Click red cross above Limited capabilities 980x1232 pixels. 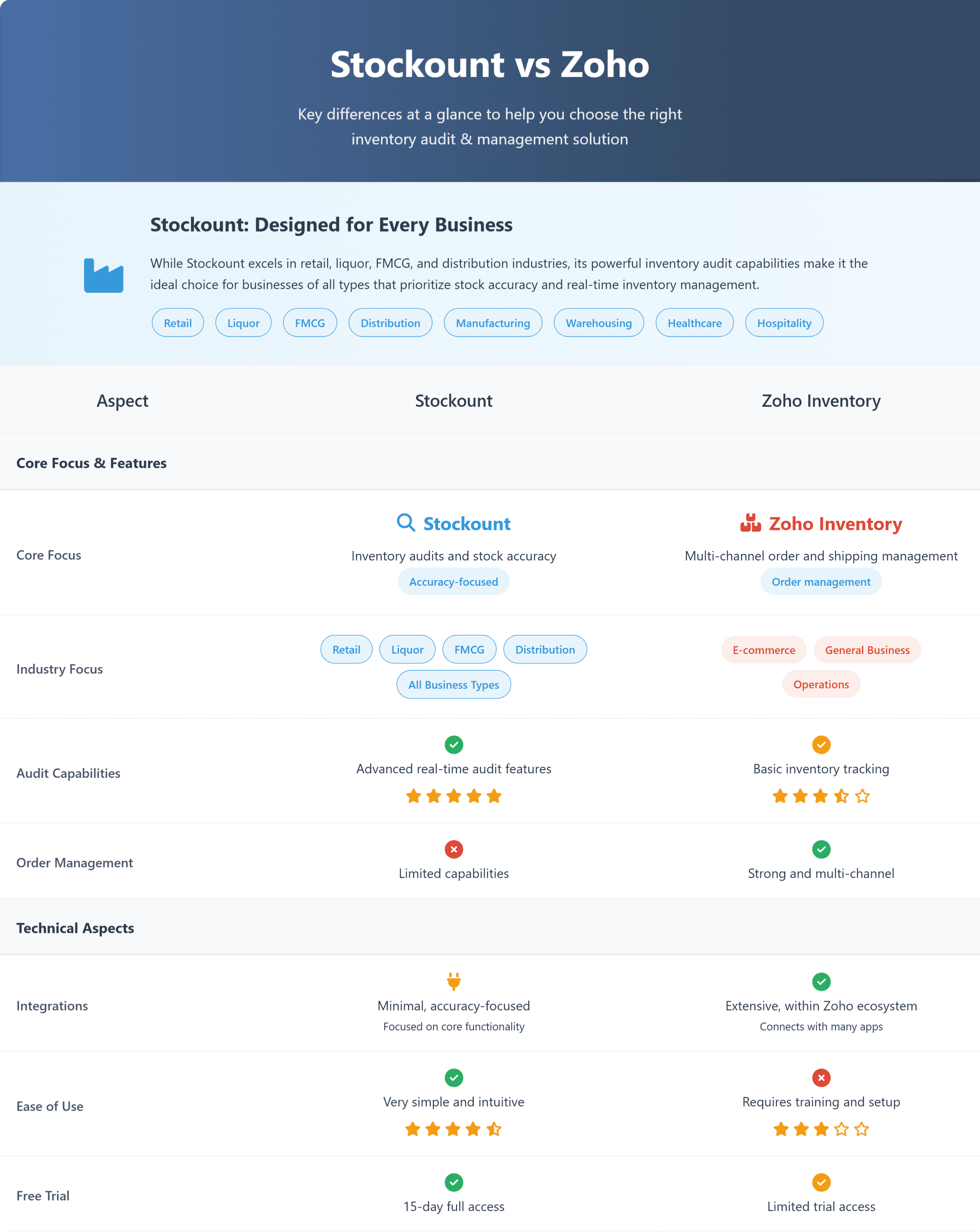click(454, 849)
